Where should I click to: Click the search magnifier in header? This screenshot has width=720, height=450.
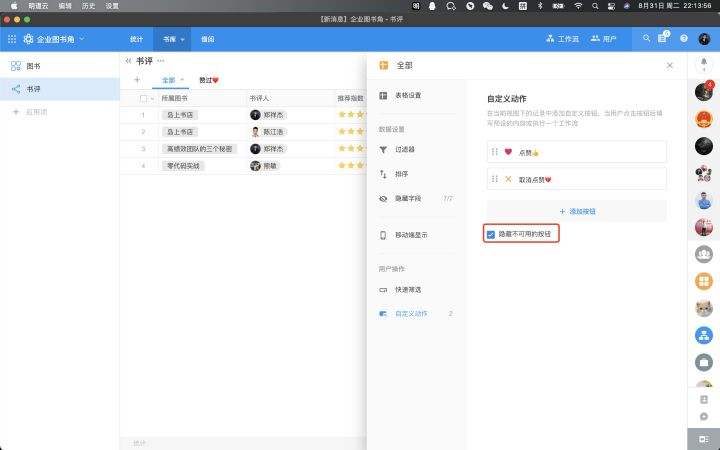pos(647,39)
